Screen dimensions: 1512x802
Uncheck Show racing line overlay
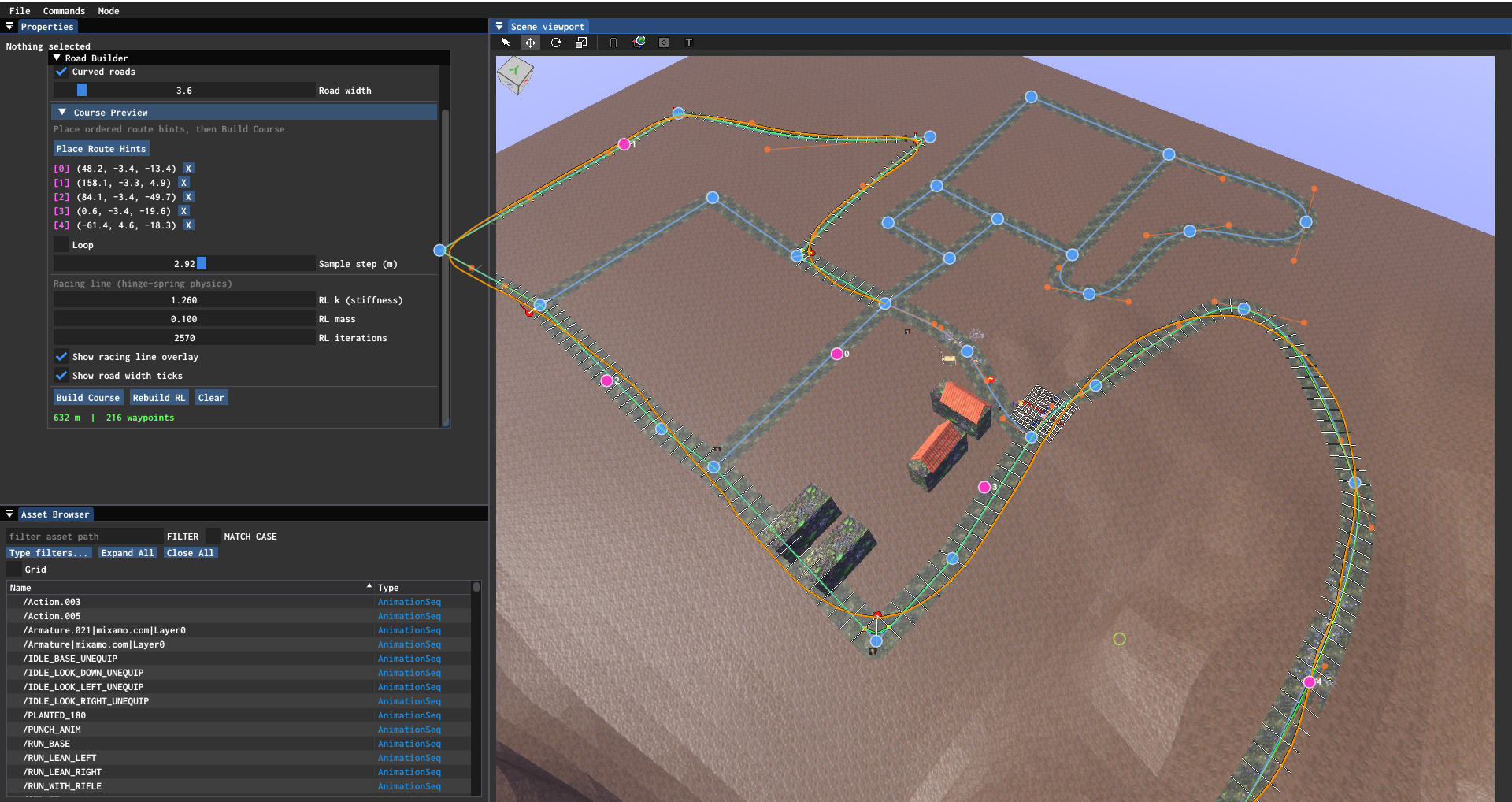[61, 357]
